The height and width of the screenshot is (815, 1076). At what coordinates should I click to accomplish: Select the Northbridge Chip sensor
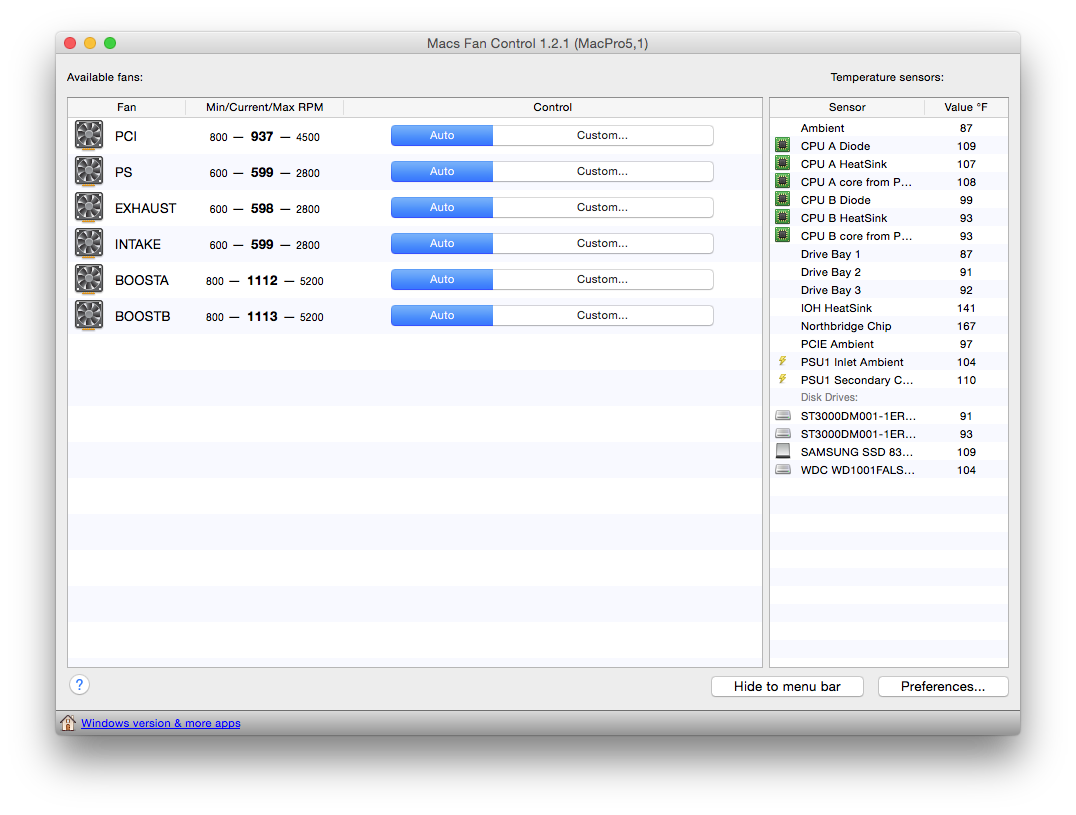tap(889, 326)
